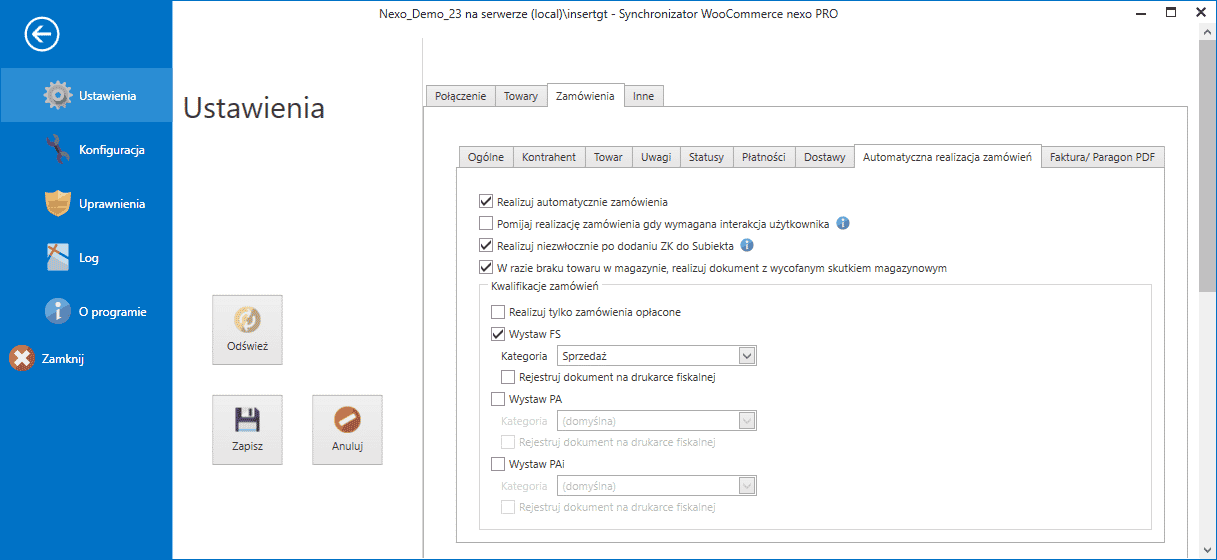Enable Pomijaj realizację zamówienia gdy wymagana interakcja
Viewport: 1217px width, 560px height.
point(486,224)
